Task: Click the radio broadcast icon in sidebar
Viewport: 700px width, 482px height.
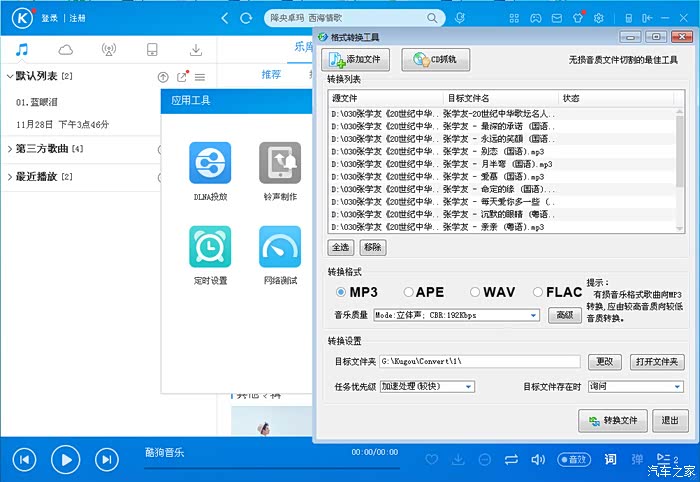Action: pos(109,49)
